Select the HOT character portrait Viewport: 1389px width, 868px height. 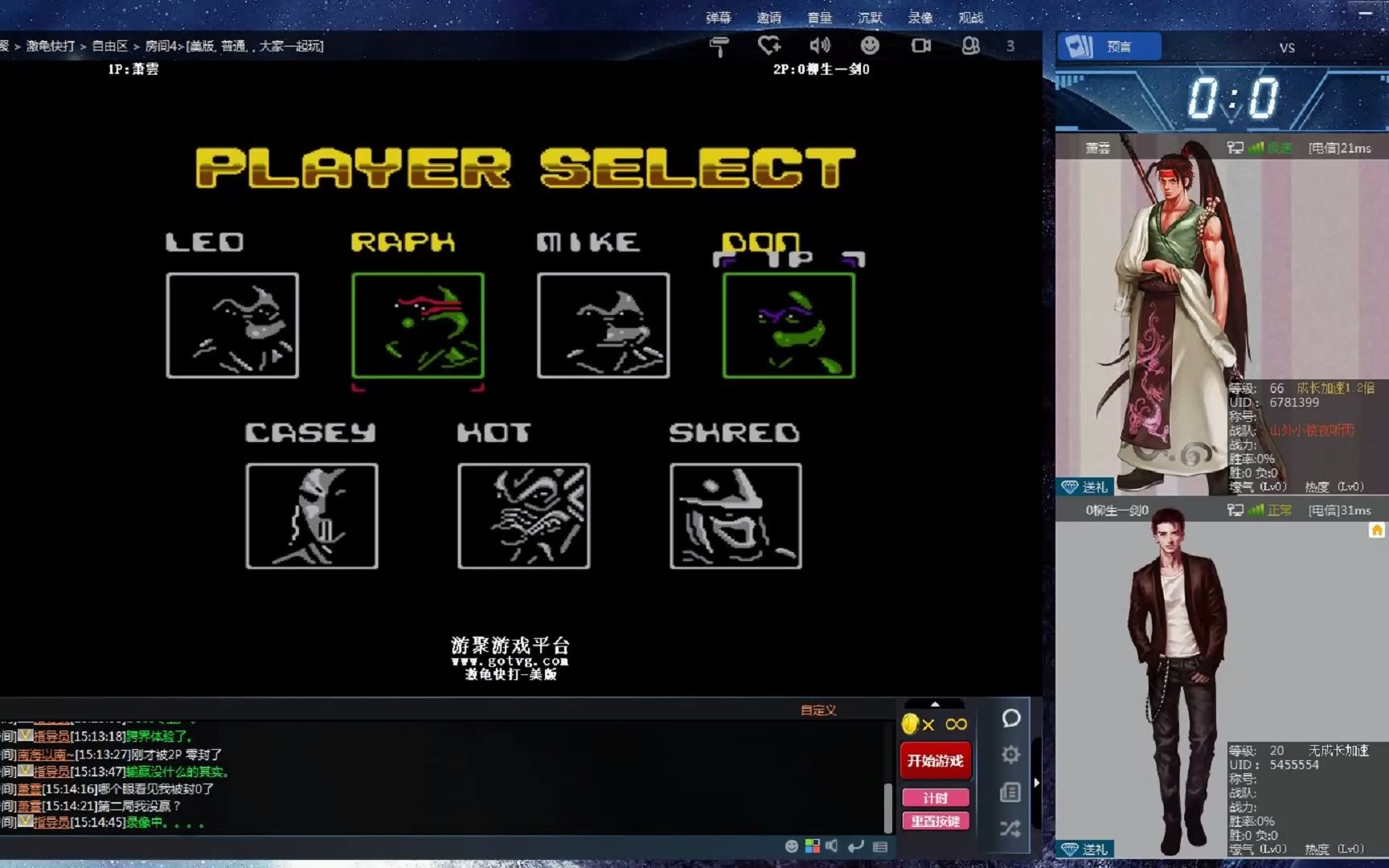(523, 516)
